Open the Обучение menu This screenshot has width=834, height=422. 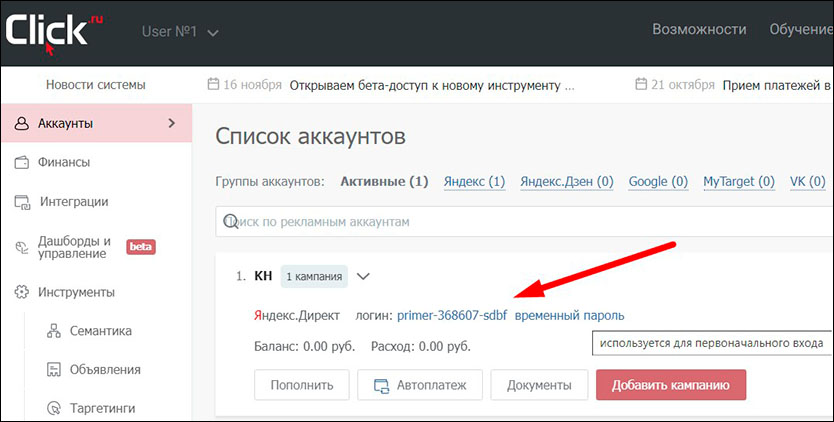tap(801, 29)
